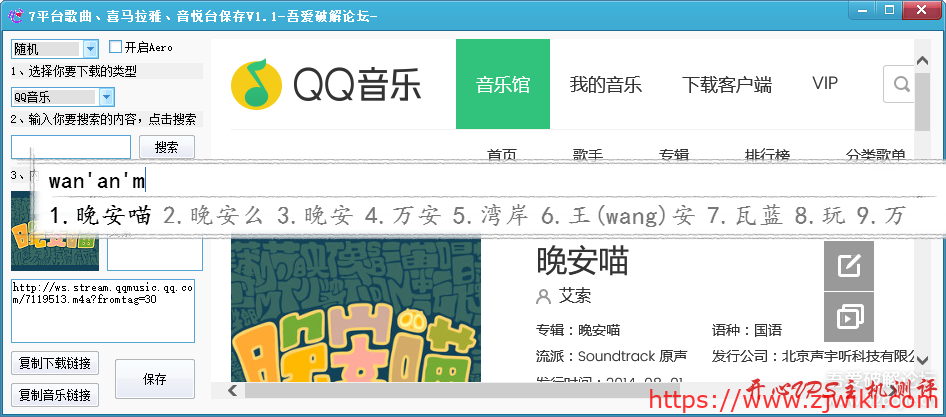Open the 随机 skin dropdown

pyautogui.click(x=90, y=48)
